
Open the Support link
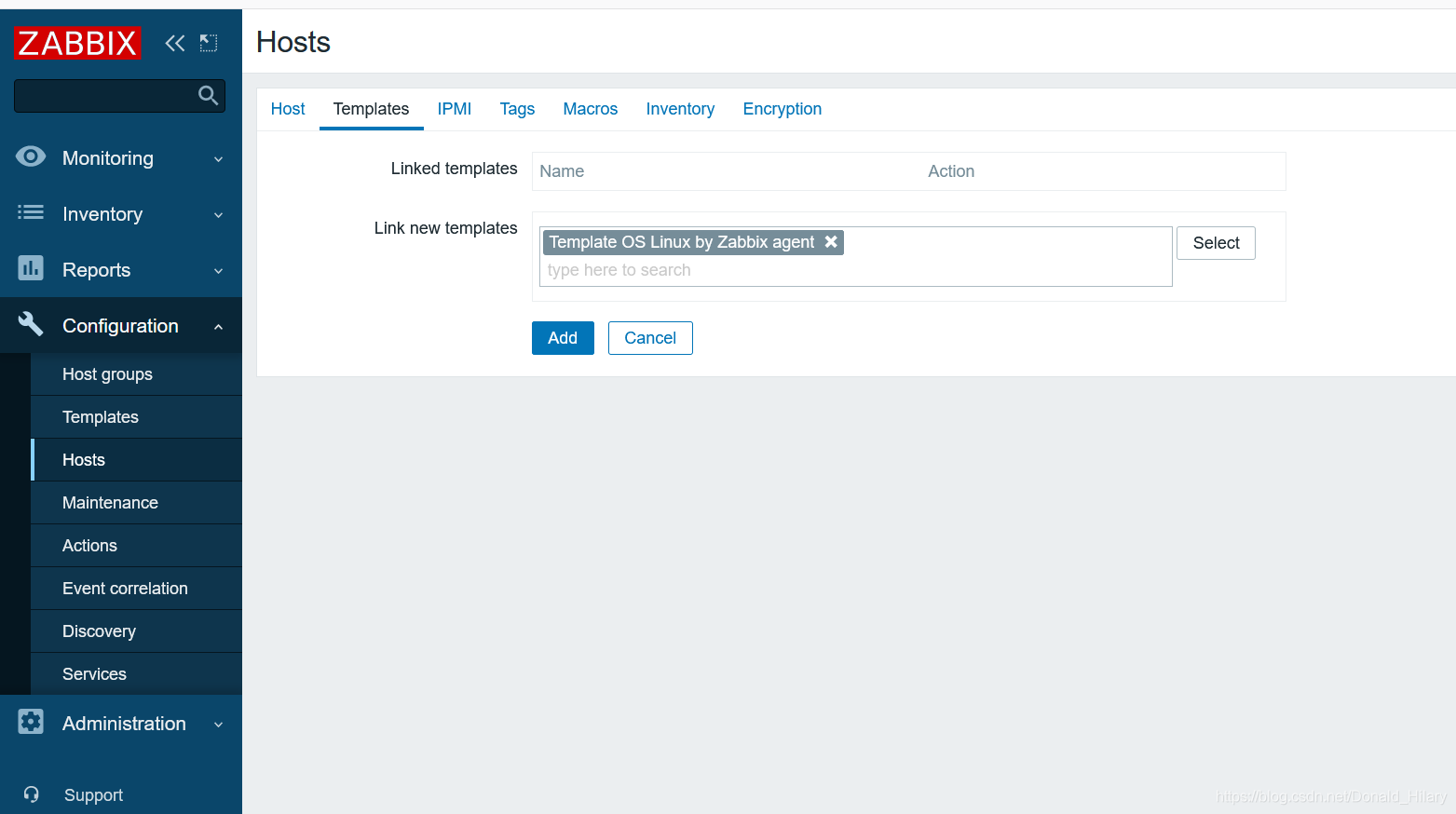click(x=93, y=795)
